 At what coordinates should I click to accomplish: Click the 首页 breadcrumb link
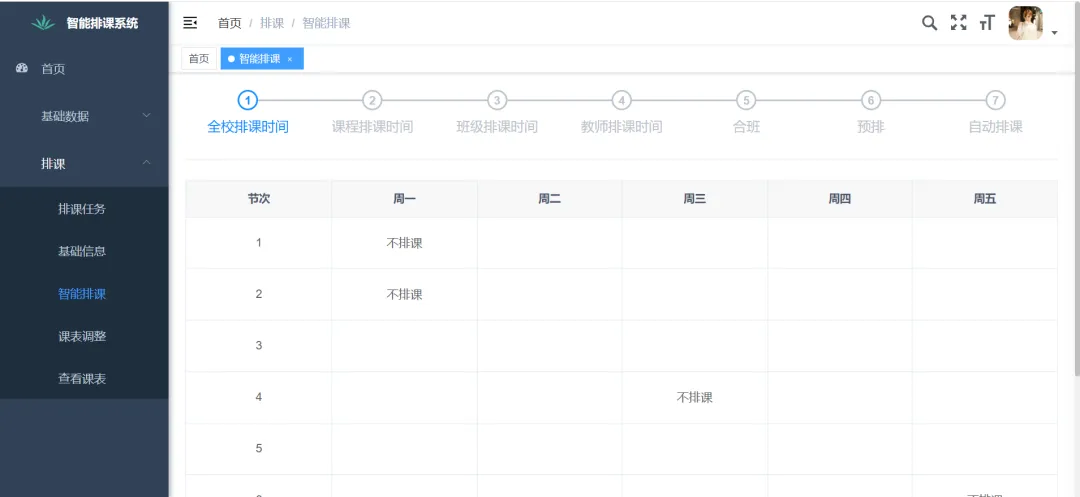230,23
